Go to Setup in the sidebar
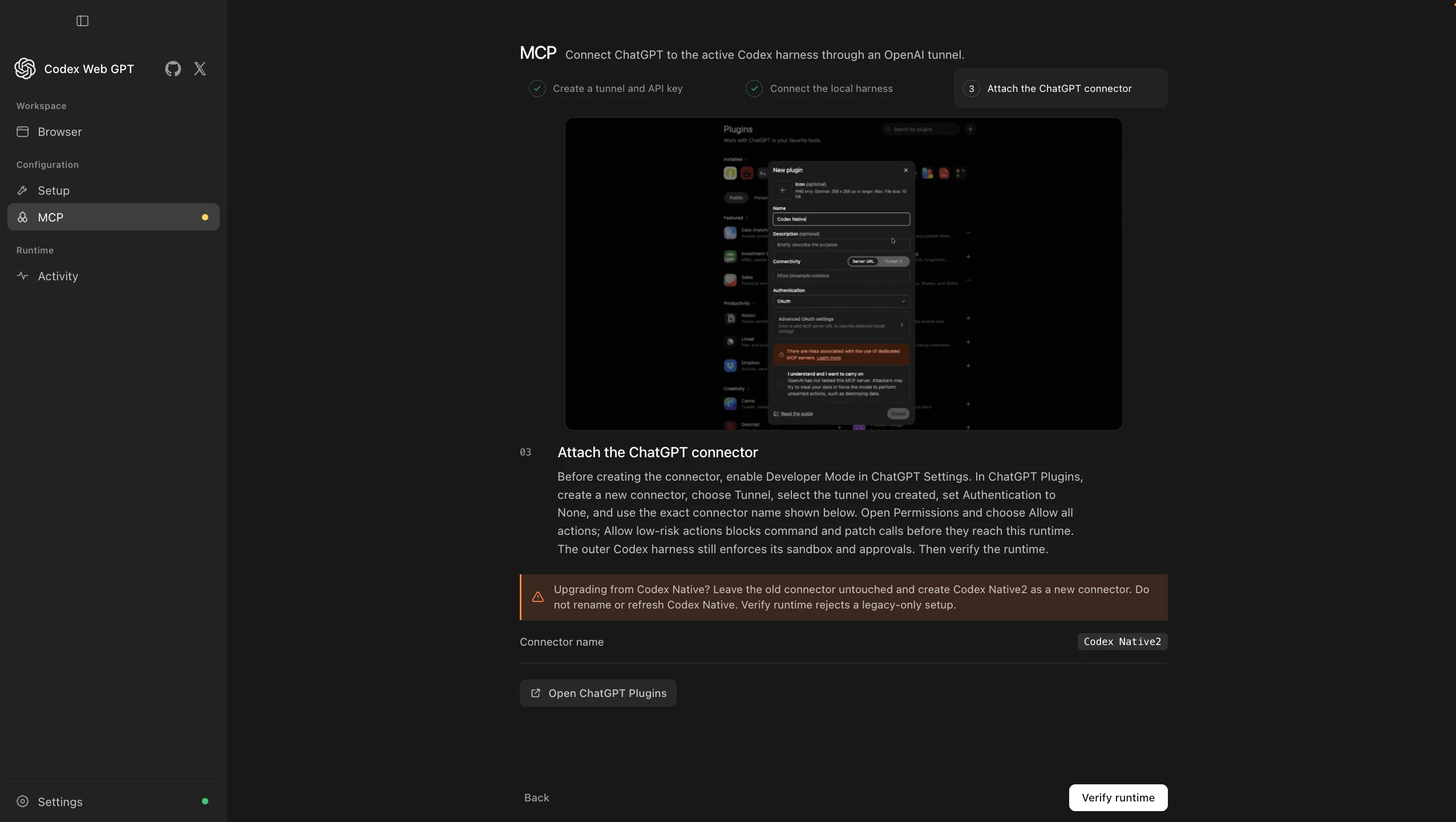The height and width of the screenshot is (822, 1456). coord(114,191)
